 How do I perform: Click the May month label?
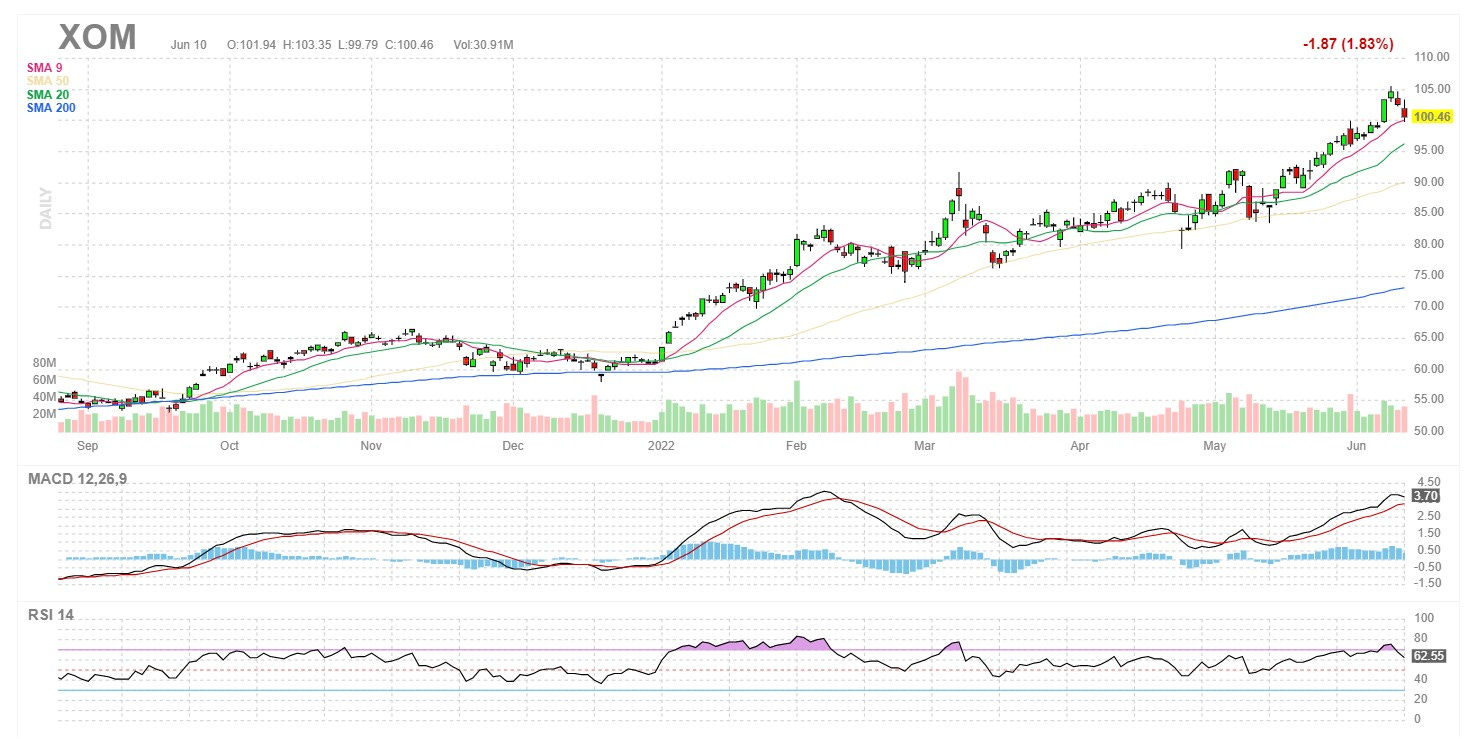click(1215, 447)
